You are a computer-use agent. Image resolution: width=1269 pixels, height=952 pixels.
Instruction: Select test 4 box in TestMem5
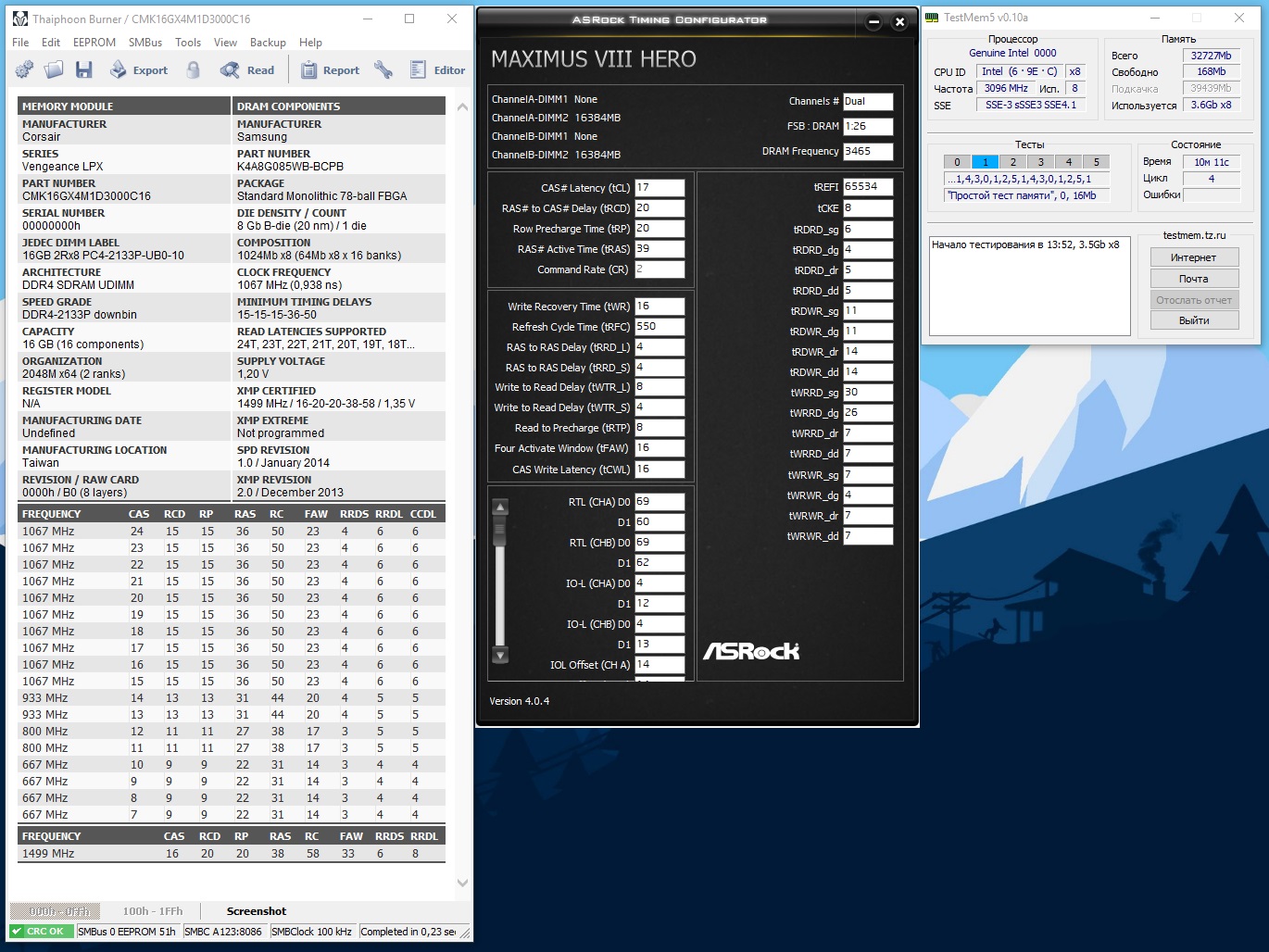[1069, 162]
